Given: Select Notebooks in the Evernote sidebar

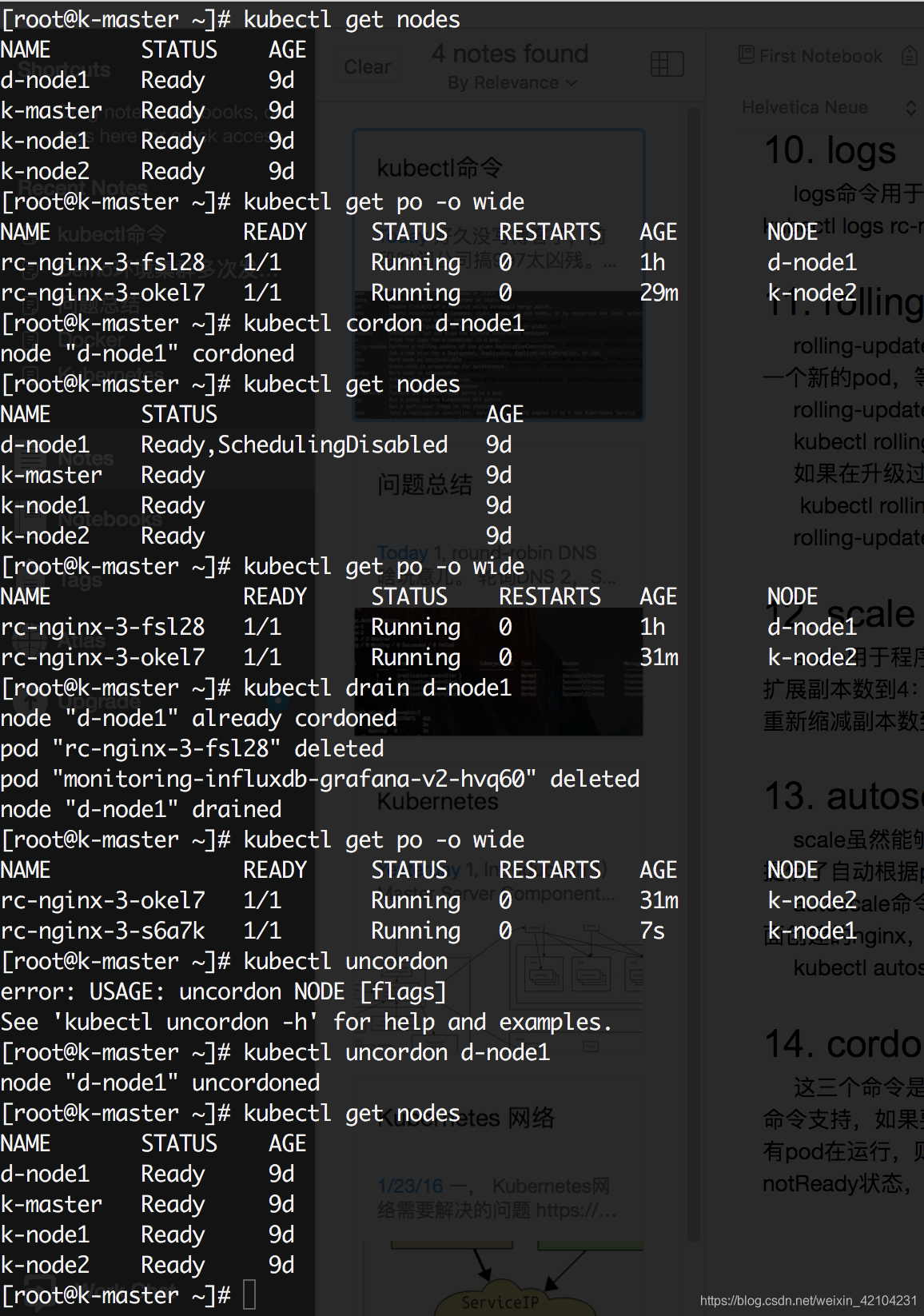Looking at the screenshot, I should coord(110,519).
